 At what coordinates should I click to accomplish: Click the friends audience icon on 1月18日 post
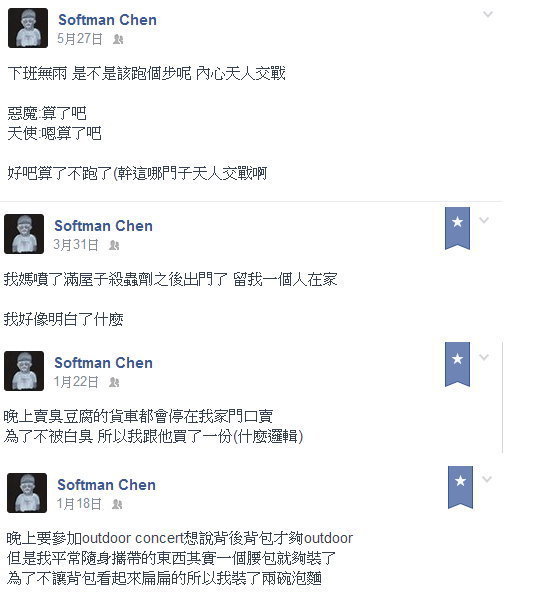point(117,504)
